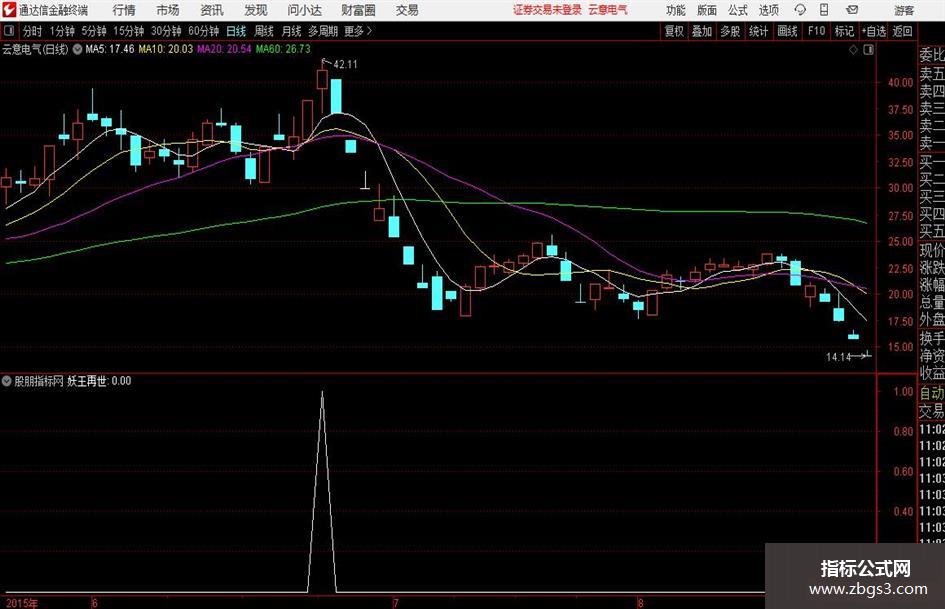Viewport: 945px width, 609px height.
Task: Open F10 company info
Action: point(816,31)
